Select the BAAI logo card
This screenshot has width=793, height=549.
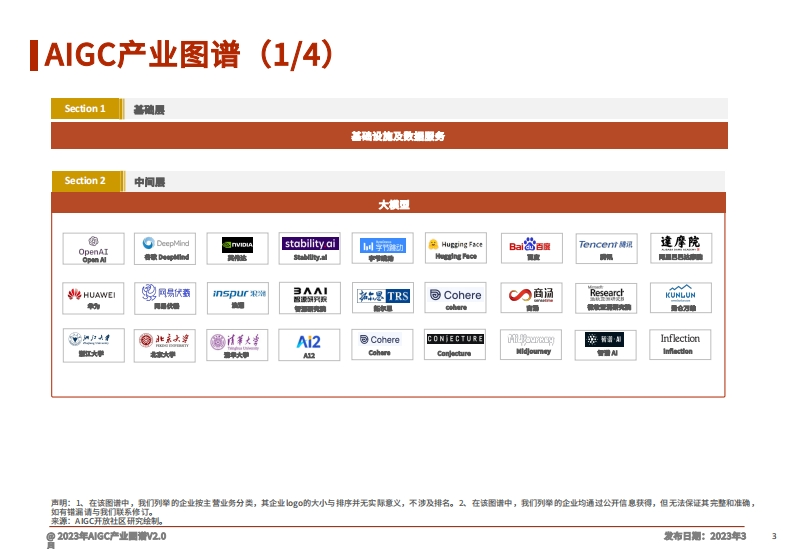click(310, 298)
